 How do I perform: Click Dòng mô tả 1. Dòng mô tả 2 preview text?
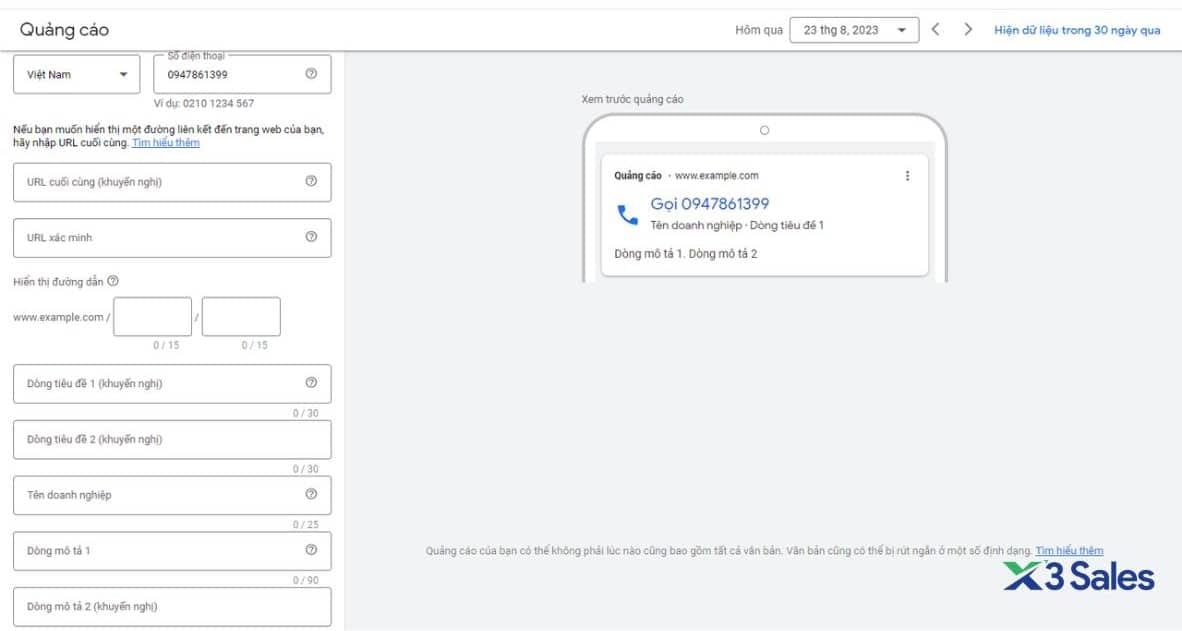tap(685, 254)
